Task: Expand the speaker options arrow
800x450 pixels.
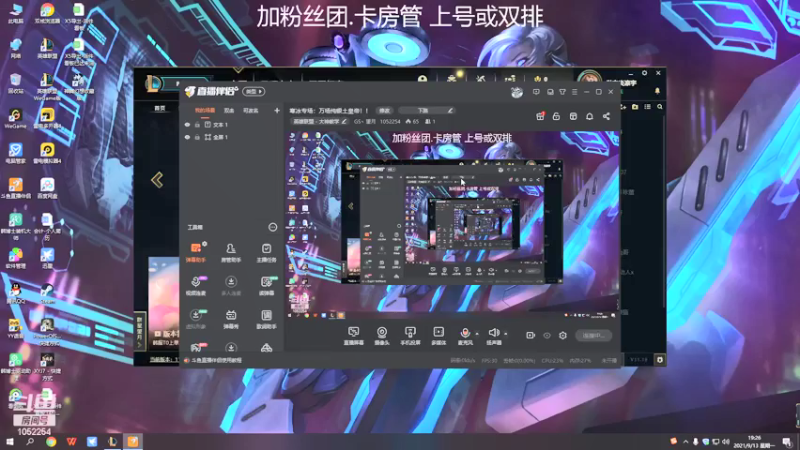Action: [506, 334]
